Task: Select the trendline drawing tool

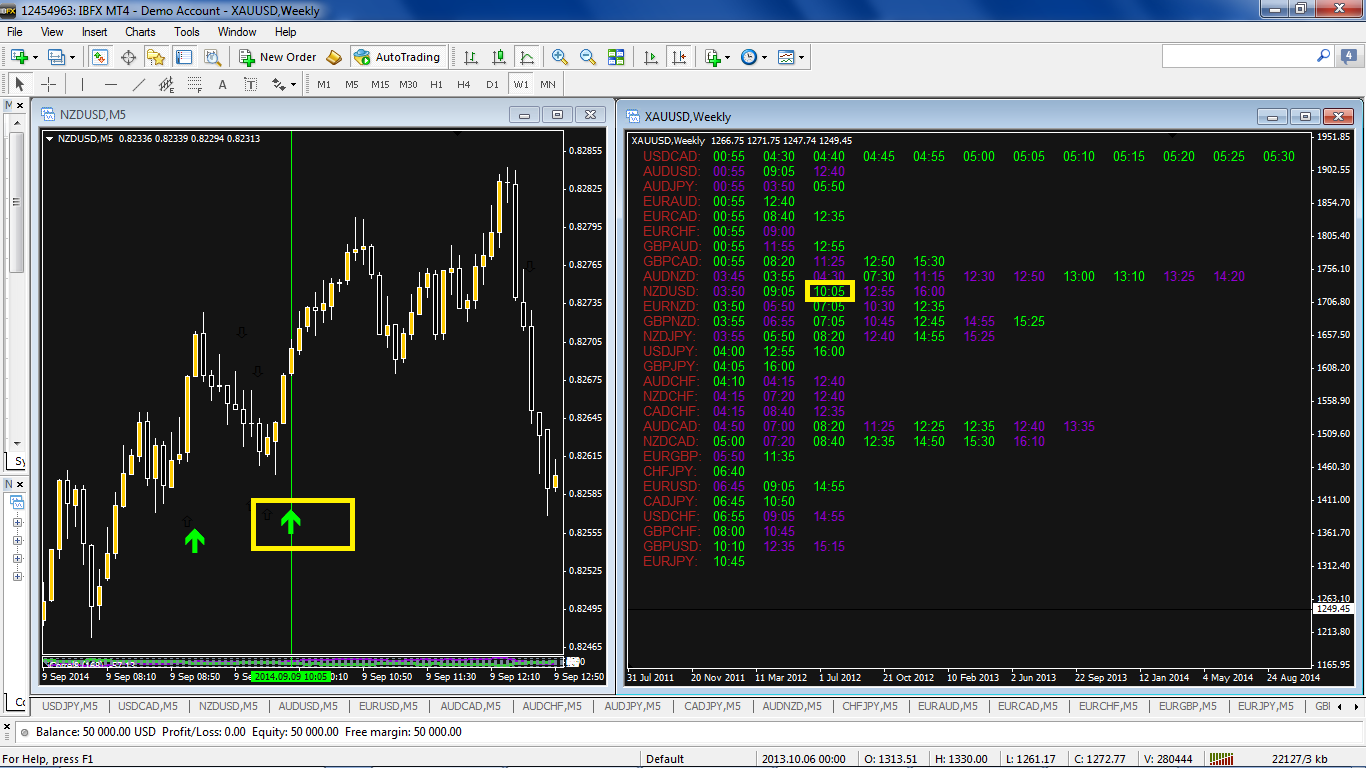Action: (x=139, y=85)
